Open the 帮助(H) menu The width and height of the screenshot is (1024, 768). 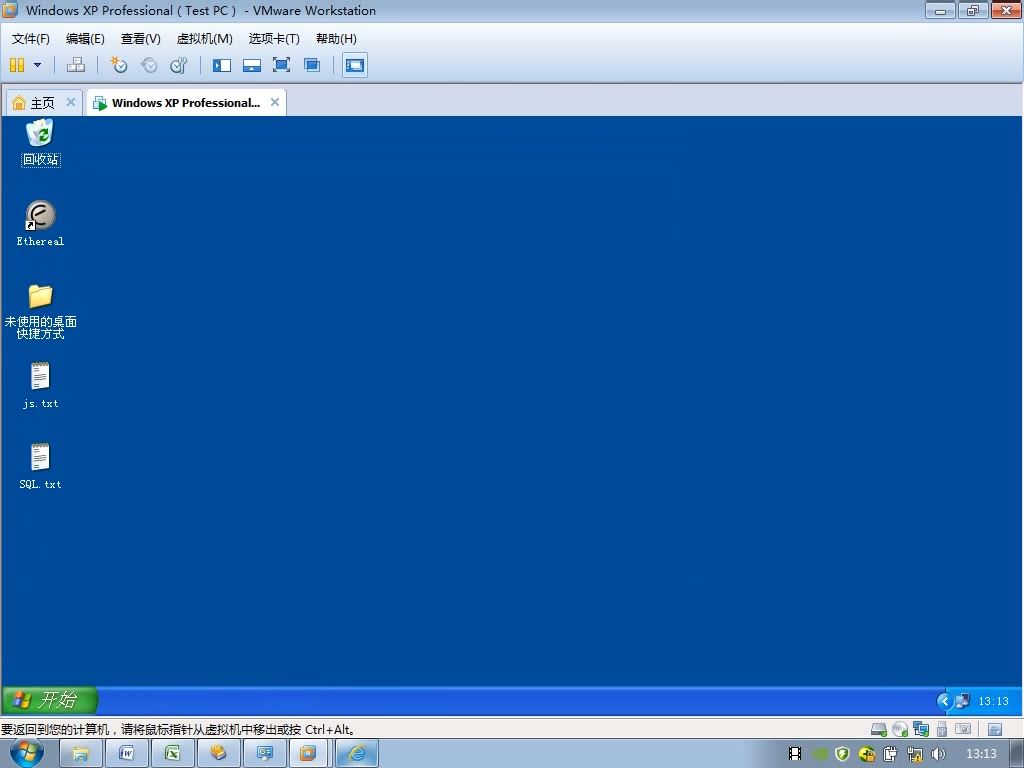(x=336, y=39)
